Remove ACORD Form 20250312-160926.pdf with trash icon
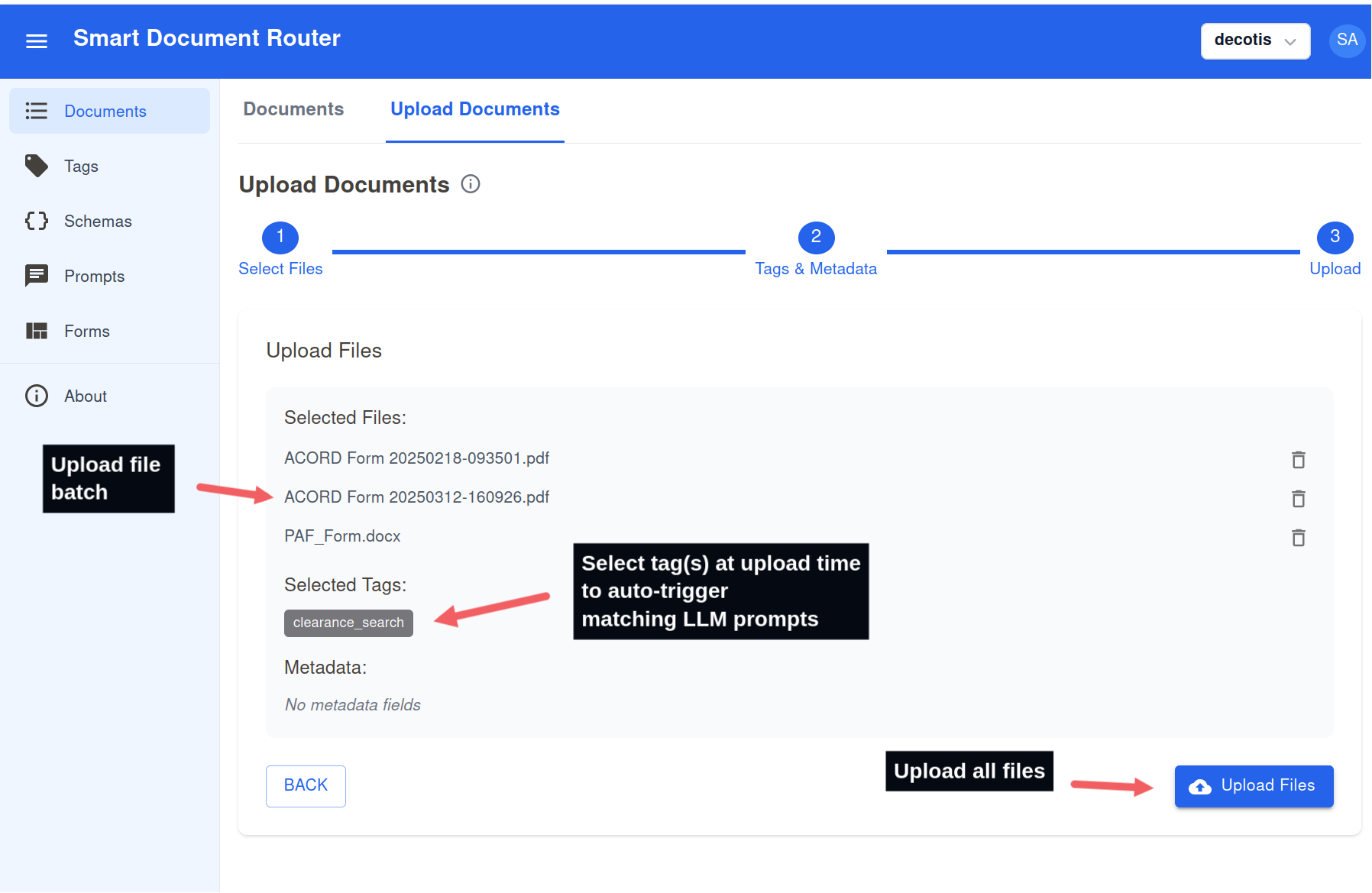Screen dimensions: 1372x893 pos(1298,499)
